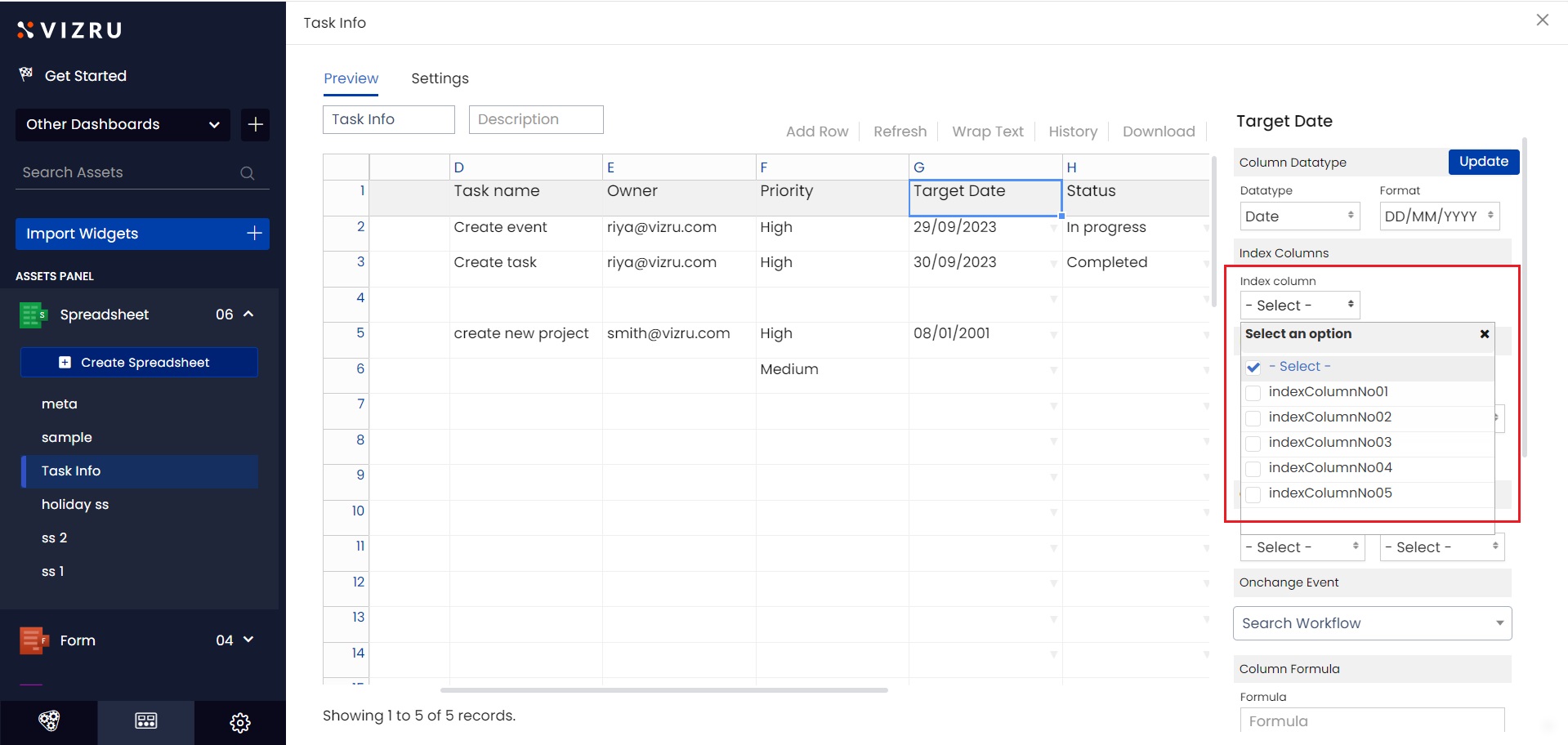Open the Datatype dropdown showing Date
The height and width of the screenshot is (745, 1568).
1299,216
